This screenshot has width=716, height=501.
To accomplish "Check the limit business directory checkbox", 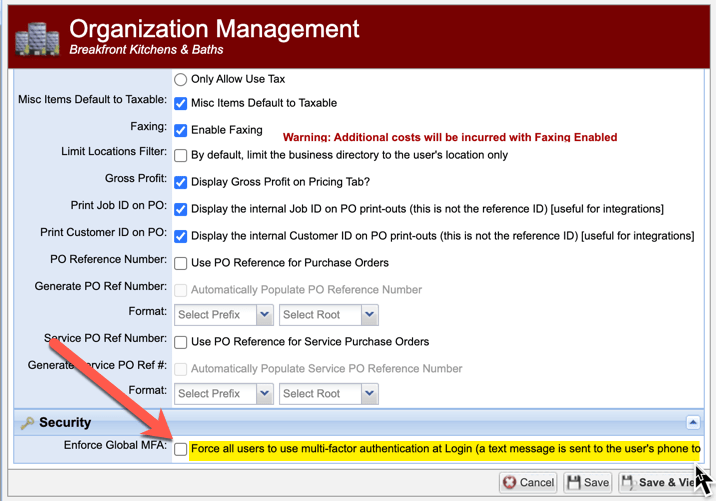I will [x=180, y=155].
